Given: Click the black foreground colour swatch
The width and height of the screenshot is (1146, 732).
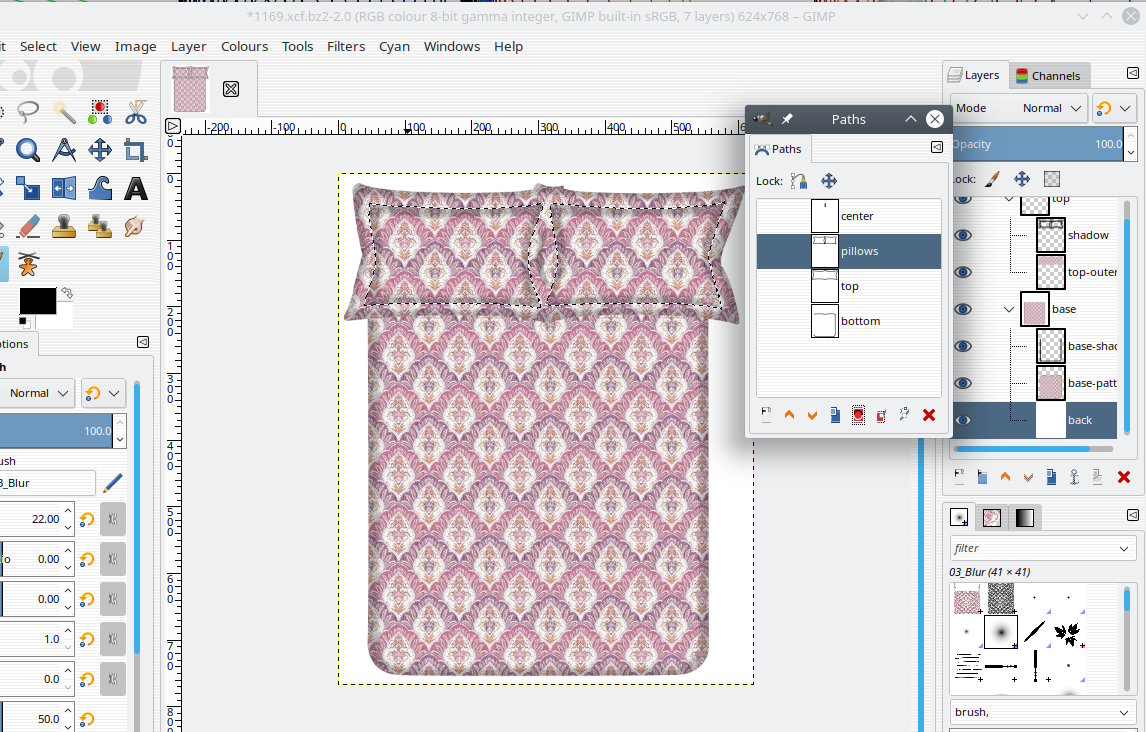Looking at the screenshot, I should [x=36, y=300].
